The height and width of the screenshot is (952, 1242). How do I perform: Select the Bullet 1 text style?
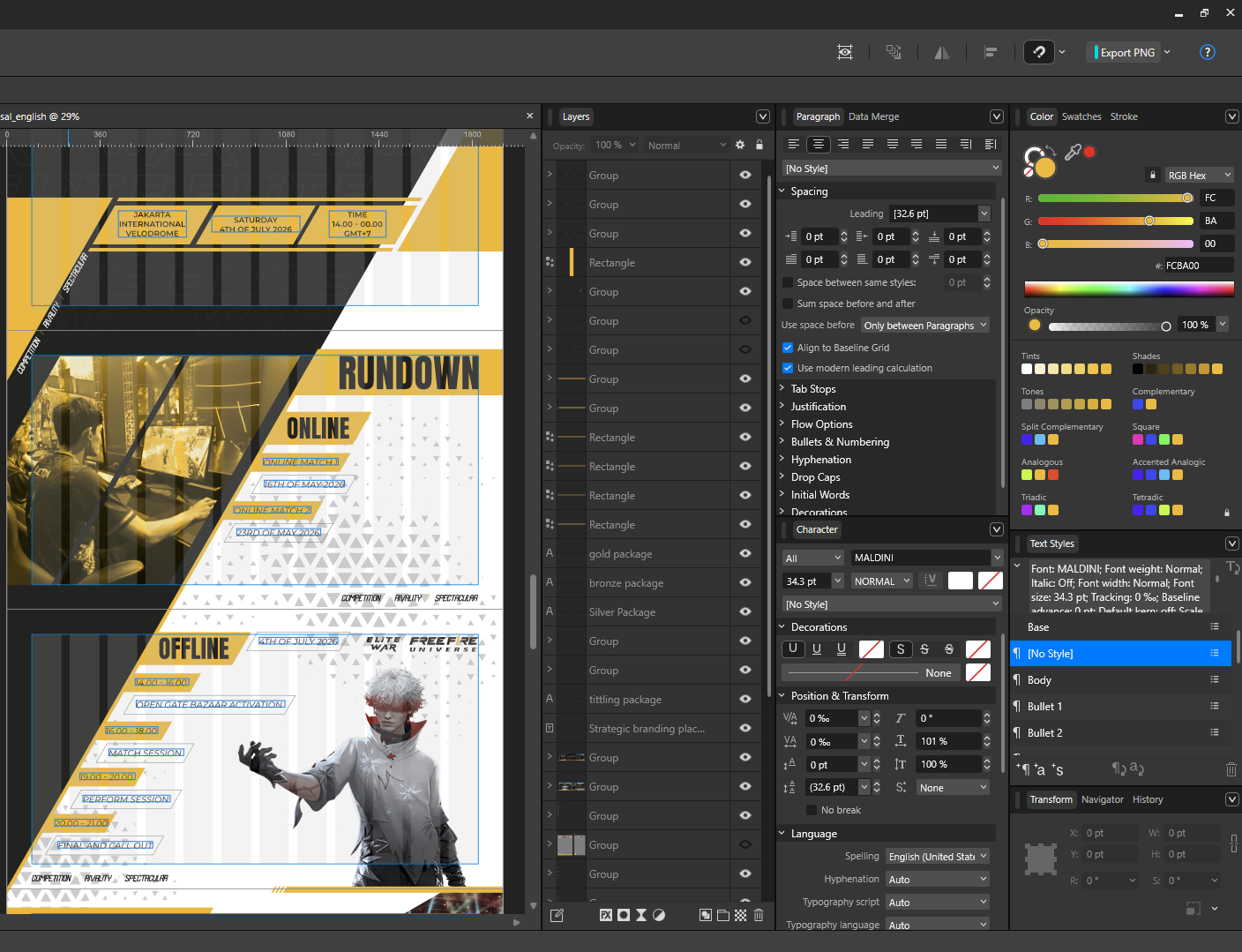point(1120,706)
